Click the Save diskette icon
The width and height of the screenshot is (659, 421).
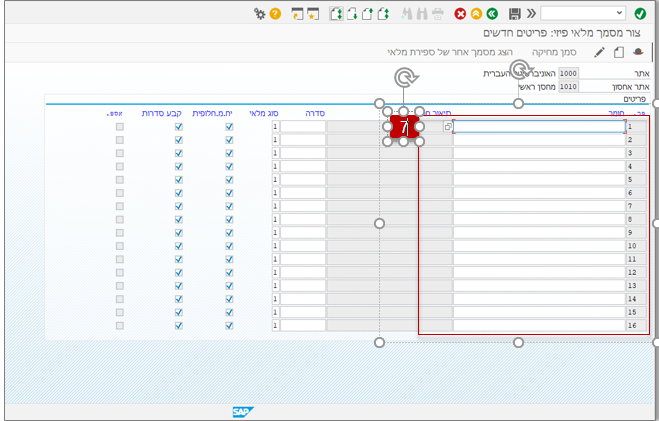515,14
